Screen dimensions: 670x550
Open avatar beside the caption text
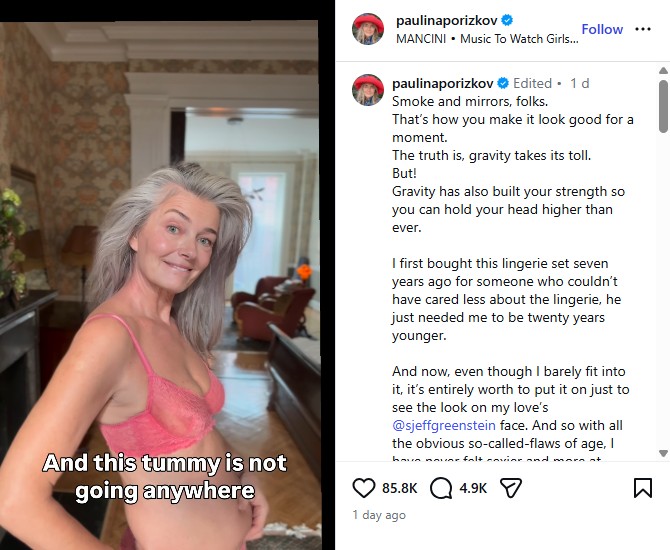tap(368, 90)
